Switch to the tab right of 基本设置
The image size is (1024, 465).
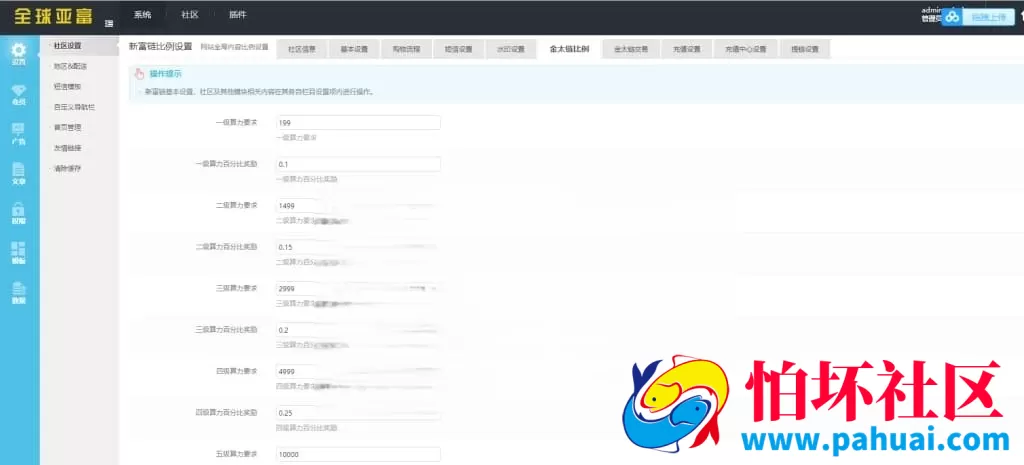406,49
